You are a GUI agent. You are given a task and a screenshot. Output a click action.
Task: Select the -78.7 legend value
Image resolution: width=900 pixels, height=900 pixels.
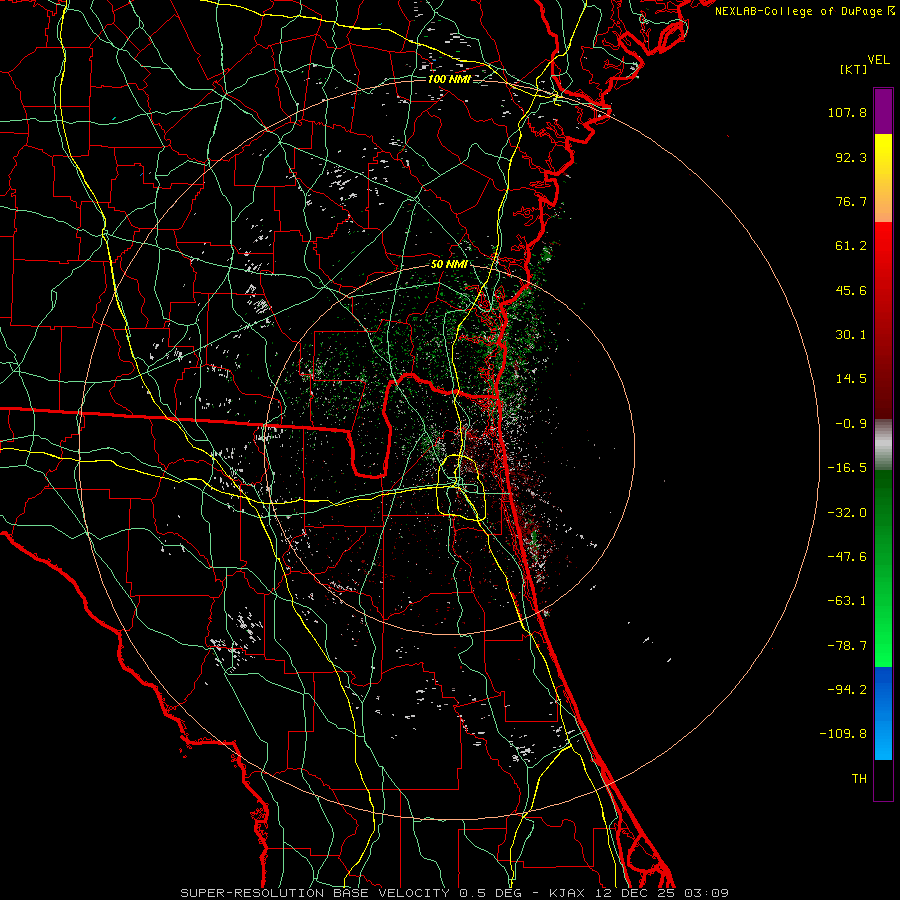[x=847, y=646]
